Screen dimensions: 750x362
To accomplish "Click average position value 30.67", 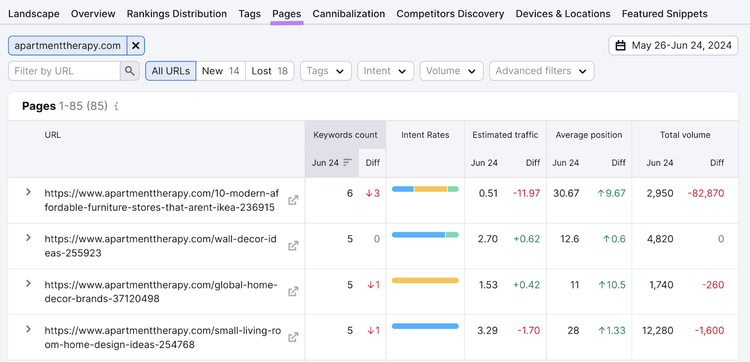I will 565,193.
